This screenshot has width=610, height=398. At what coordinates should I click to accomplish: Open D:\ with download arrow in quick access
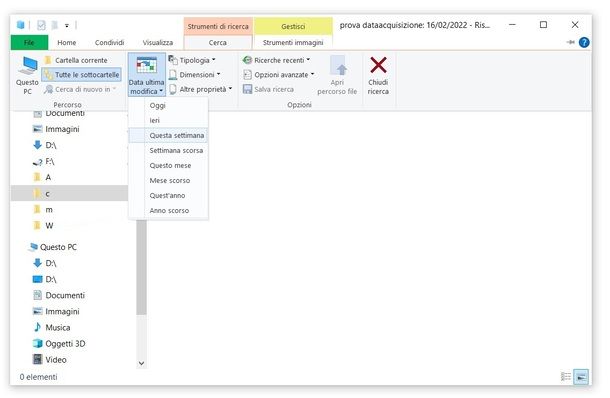click(45, 145)
